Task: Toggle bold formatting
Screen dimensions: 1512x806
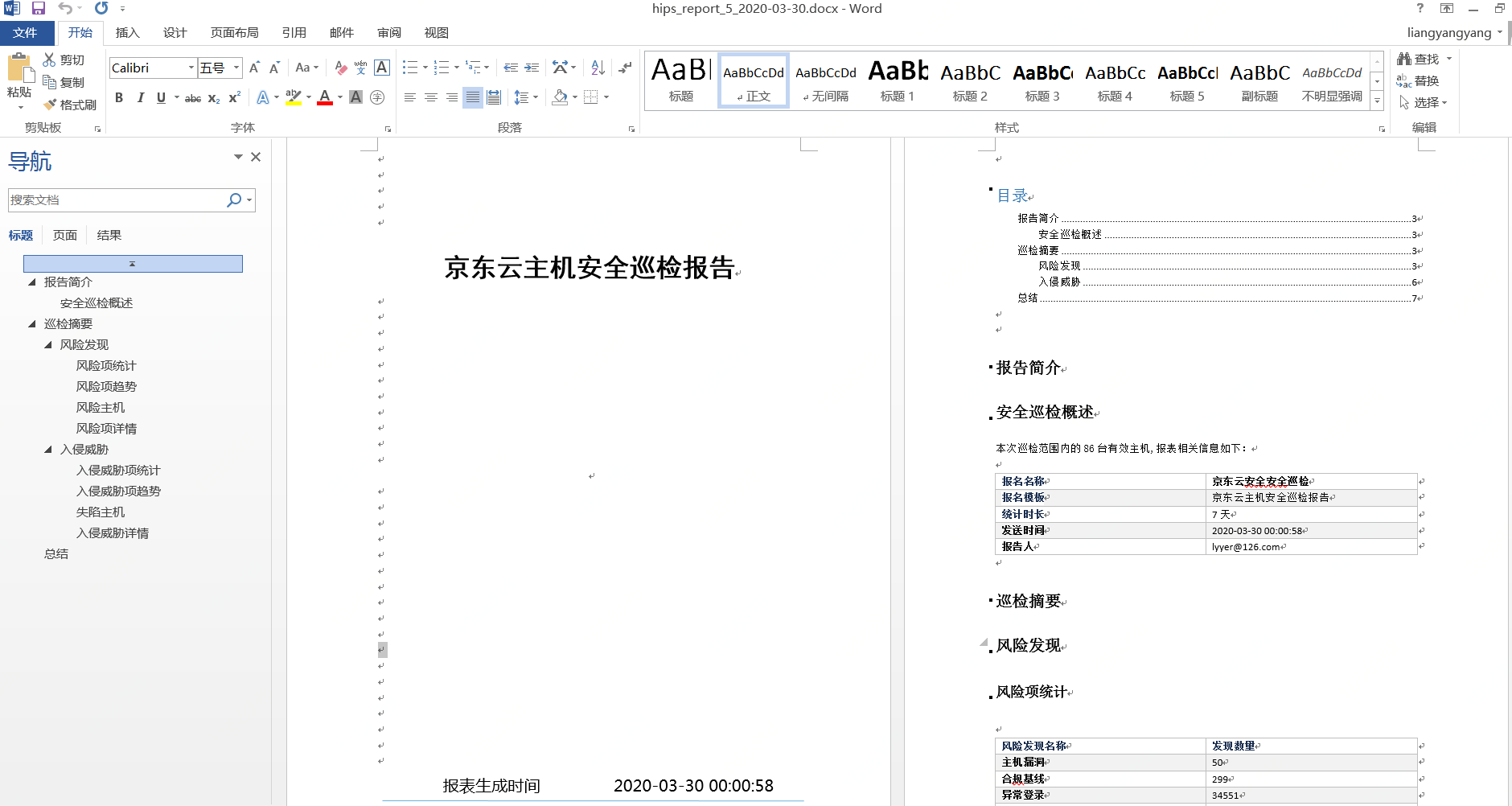Action: pos(119,97)
